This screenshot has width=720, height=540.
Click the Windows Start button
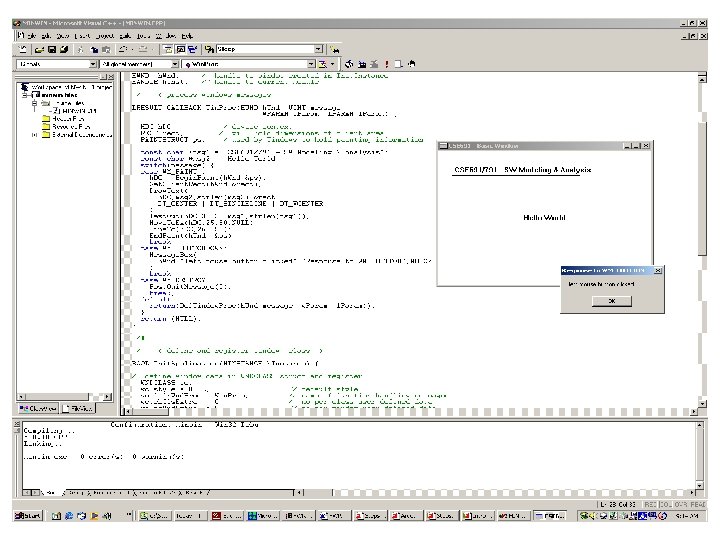click(28, 516)
